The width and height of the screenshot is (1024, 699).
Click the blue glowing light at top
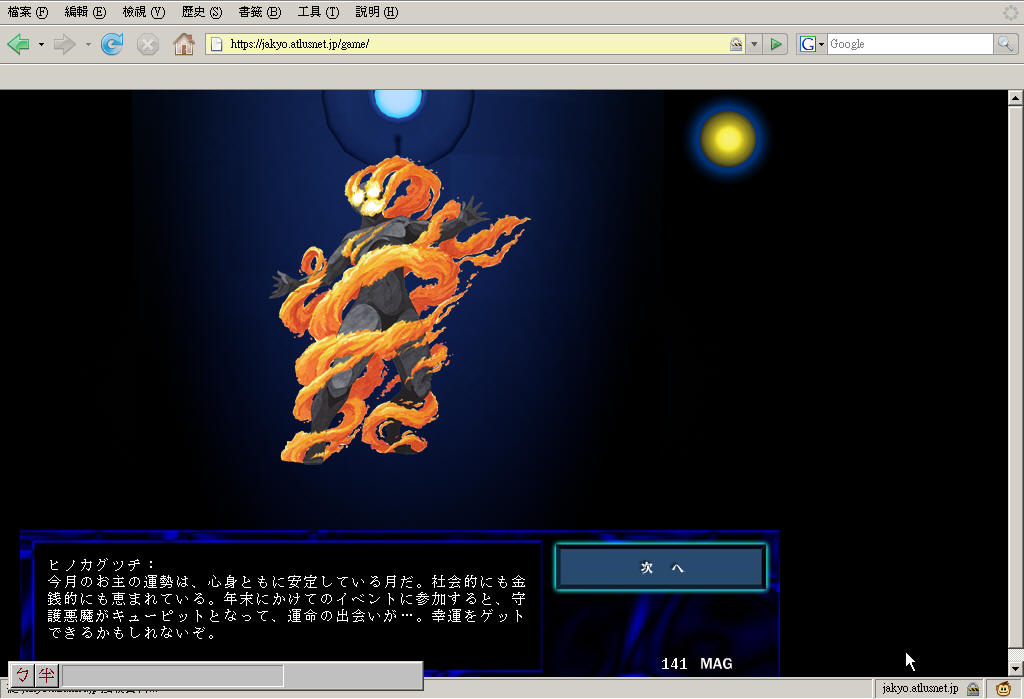tap(398, 103)
